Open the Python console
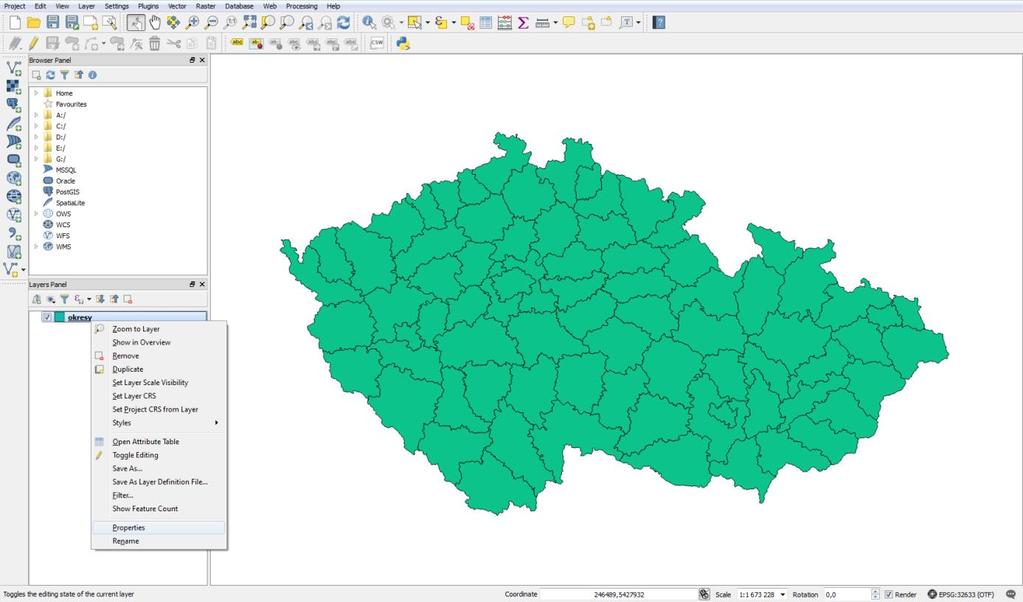The image size is (1023, 602). pyautogui.click(x=403, y=44)
